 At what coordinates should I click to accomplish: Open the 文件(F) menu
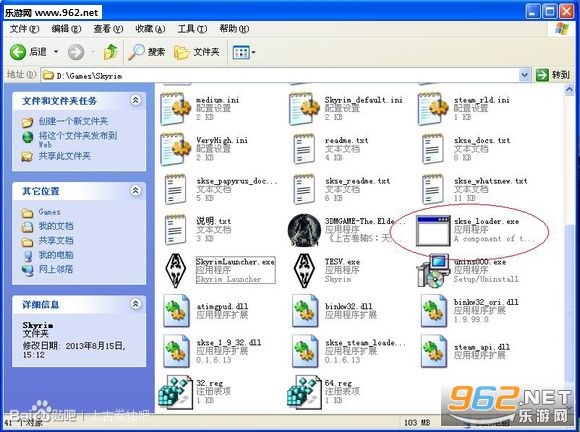tap(24, 29)
